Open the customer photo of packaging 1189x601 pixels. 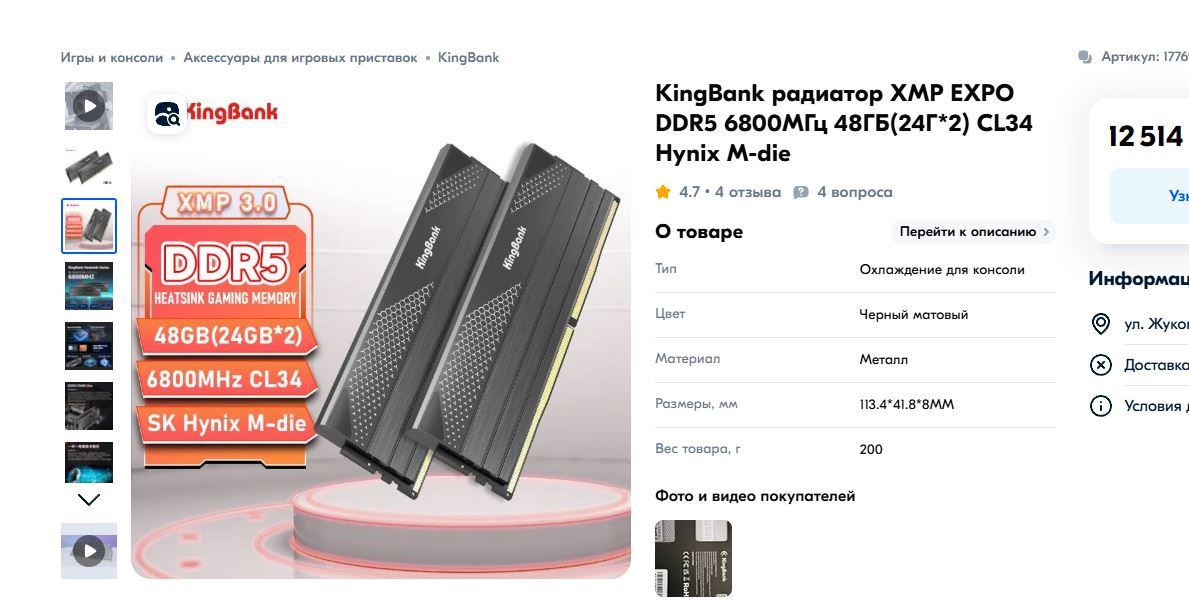693,559
